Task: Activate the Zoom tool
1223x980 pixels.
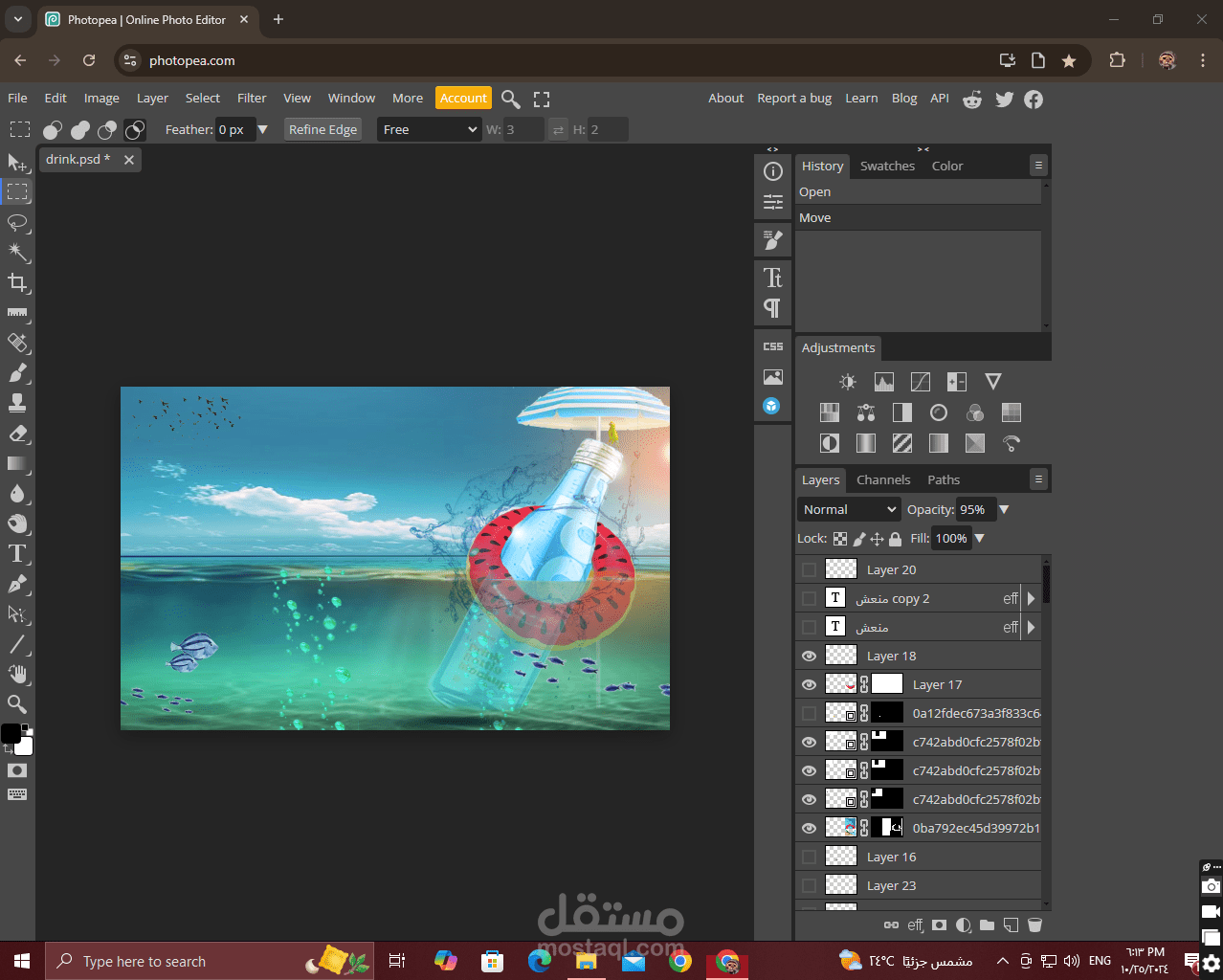Action: pos(17,704)
